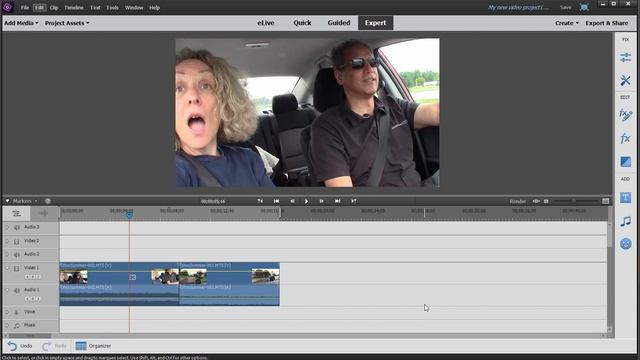Toggle the Video 2 track circle control
The width and height of the screenshot is (640, 360).
(7, 241)
